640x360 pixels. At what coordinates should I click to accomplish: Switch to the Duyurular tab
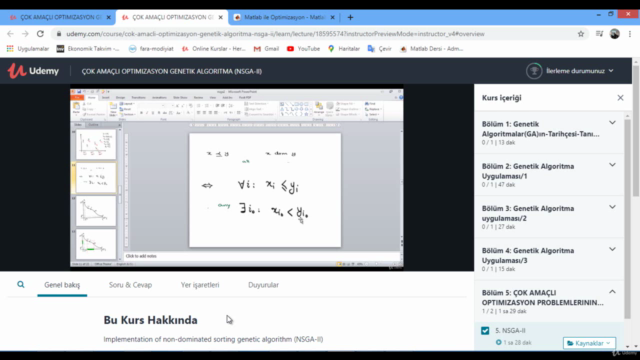click(x=263, y=285)
